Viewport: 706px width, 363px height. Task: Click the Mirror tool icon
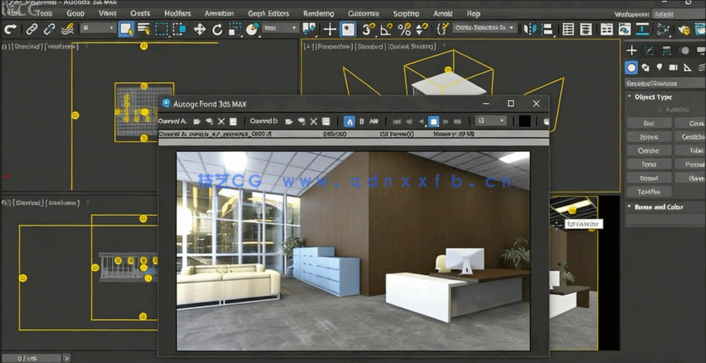(530, 29)
